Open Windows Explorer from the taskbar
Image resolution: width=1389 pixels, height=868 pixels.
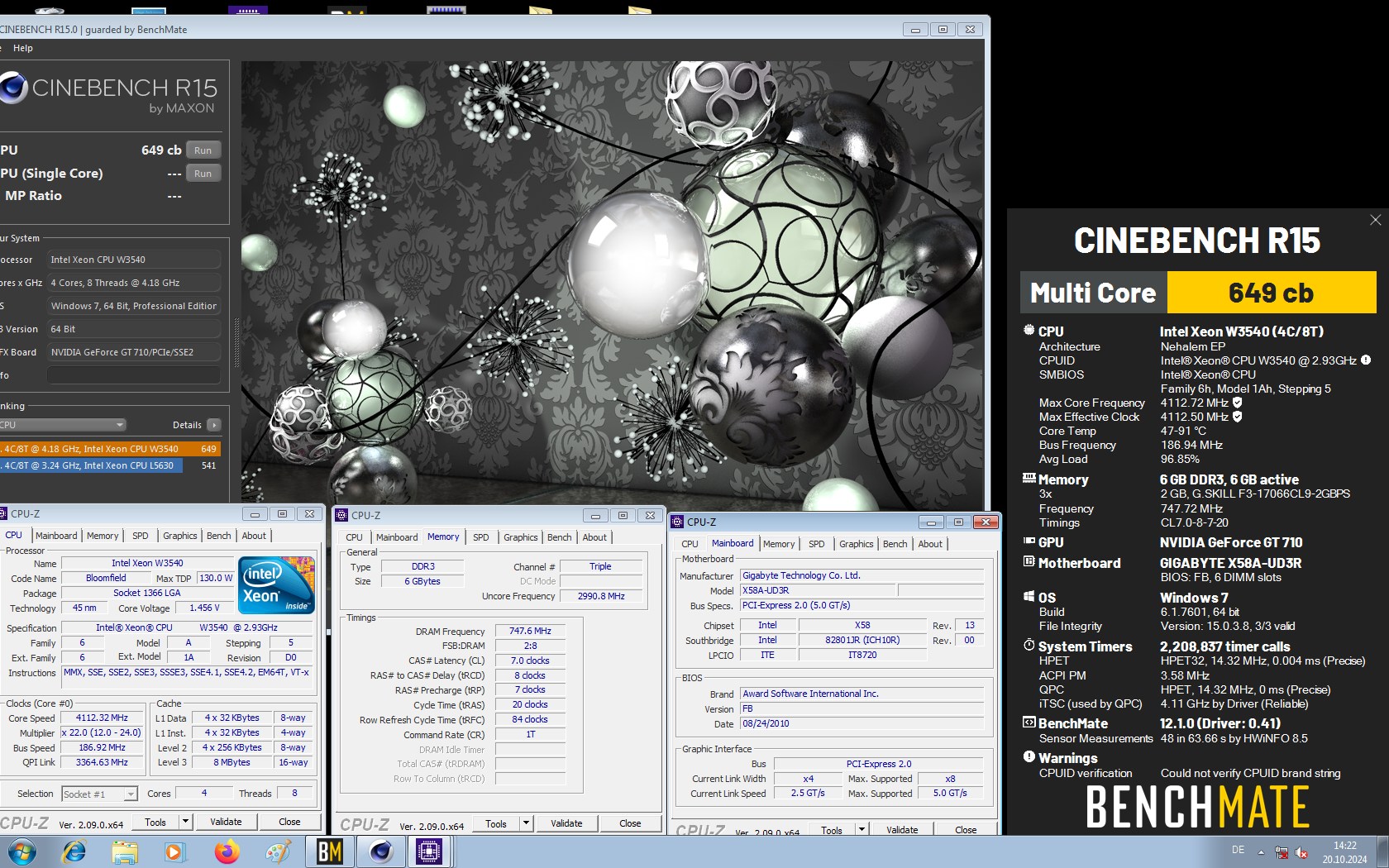pyautogui.click(x=125, y=851)
